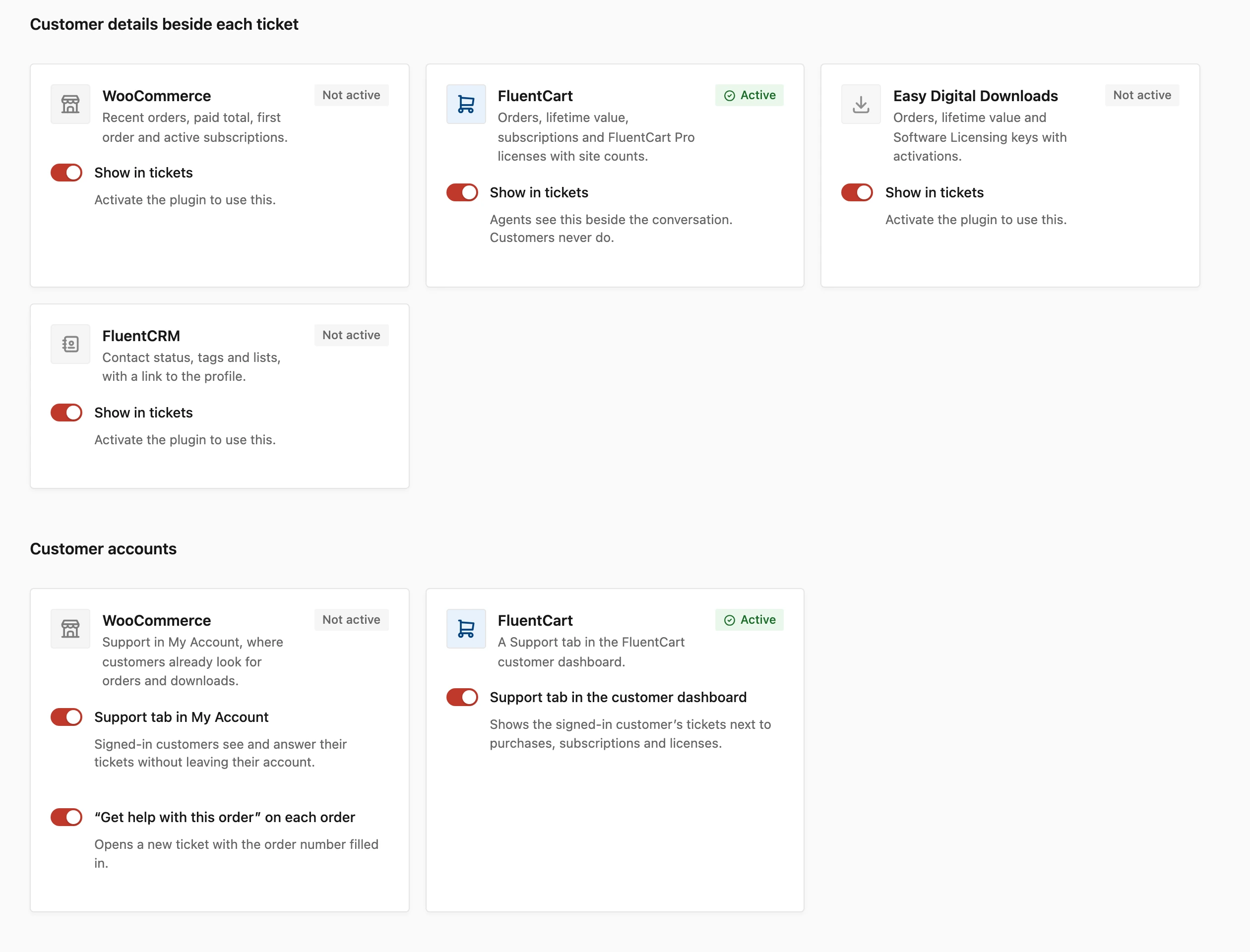Disable Support tab in My Account switch
Viewport: 1250px width, 952px height.
click(x=66, y=717)
